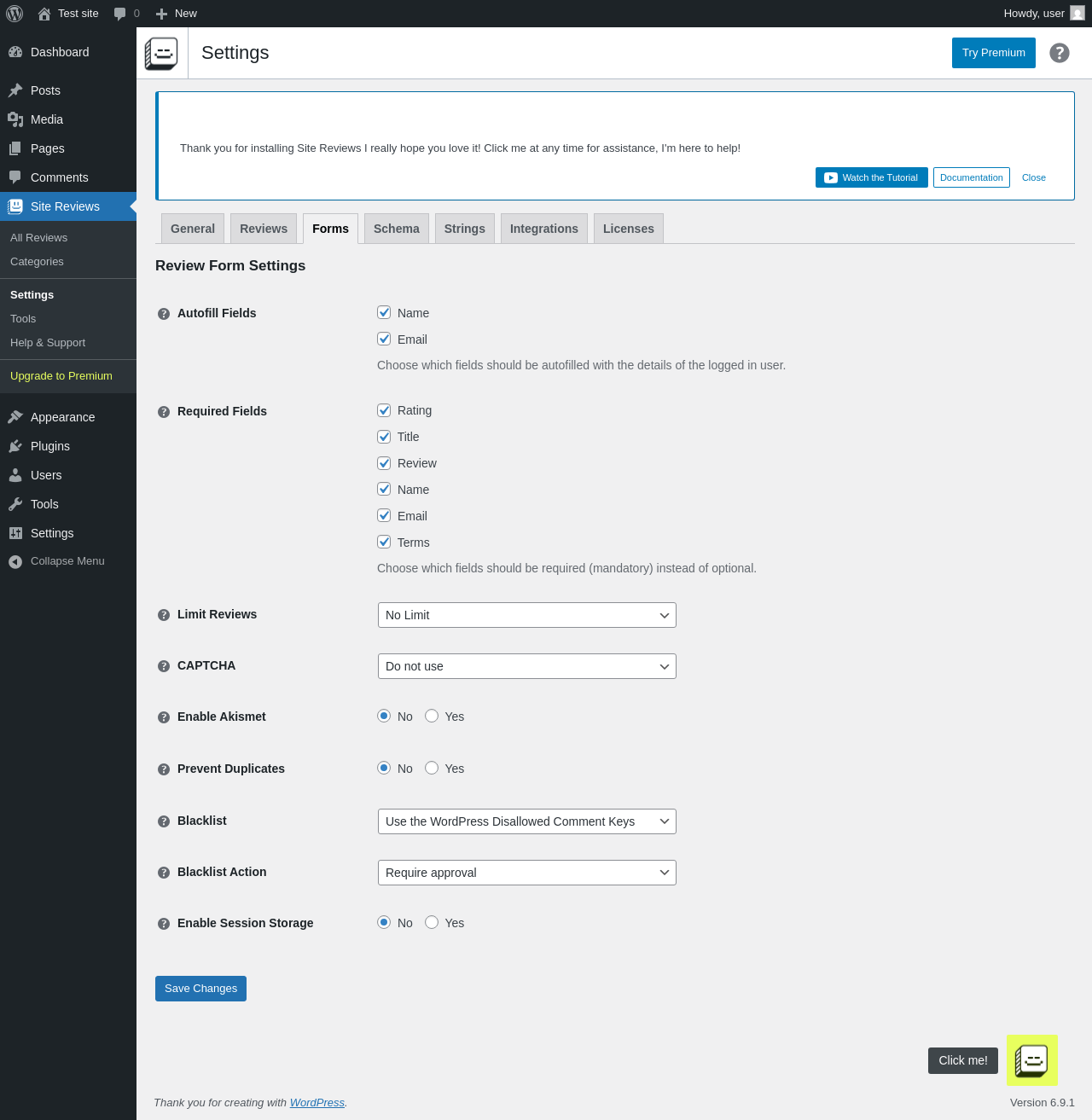Open the CAPTCHA dropdown

coord(527,666)
